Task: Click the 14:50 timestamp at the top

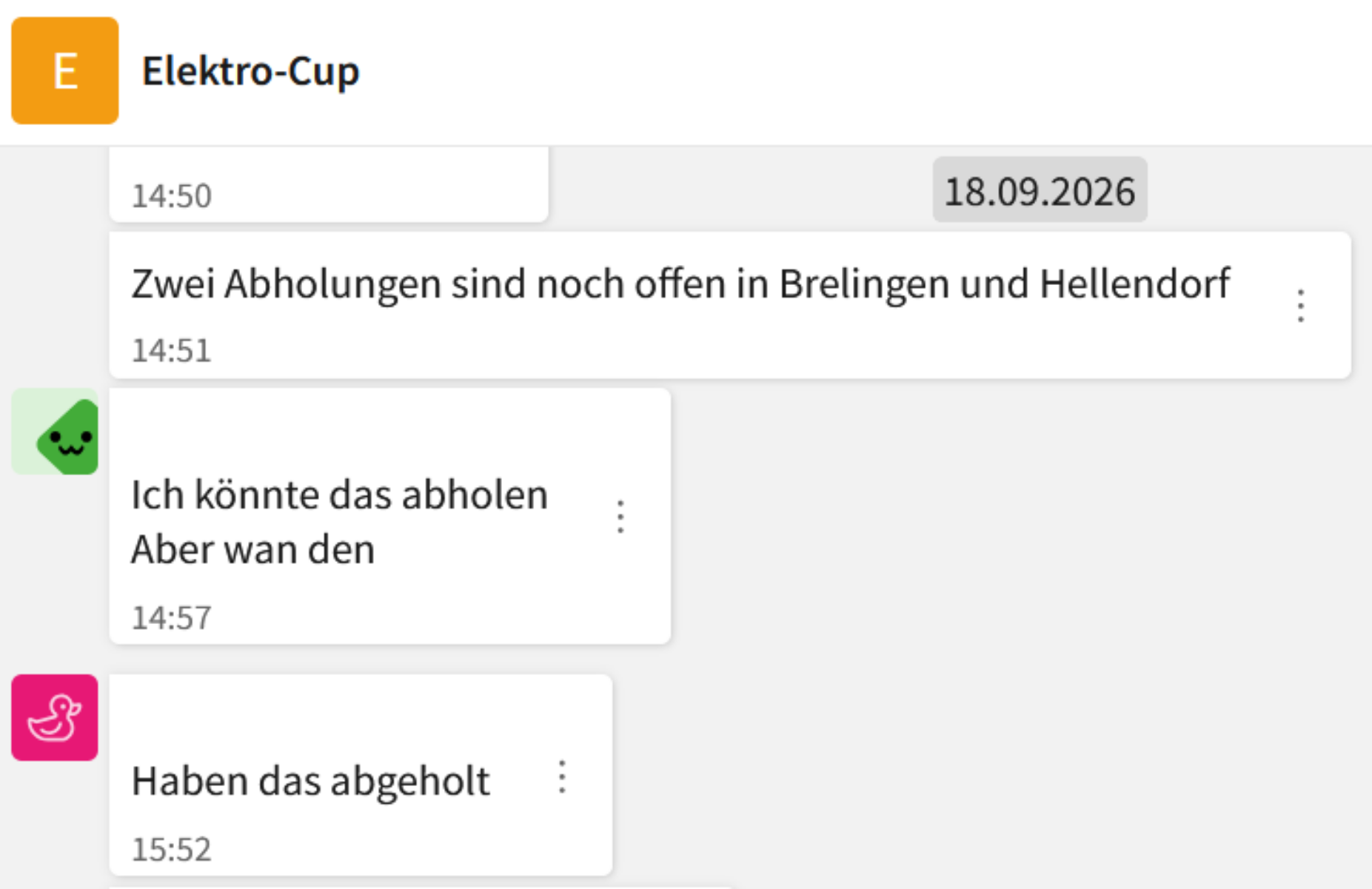Action: click(x=171, y=196)
